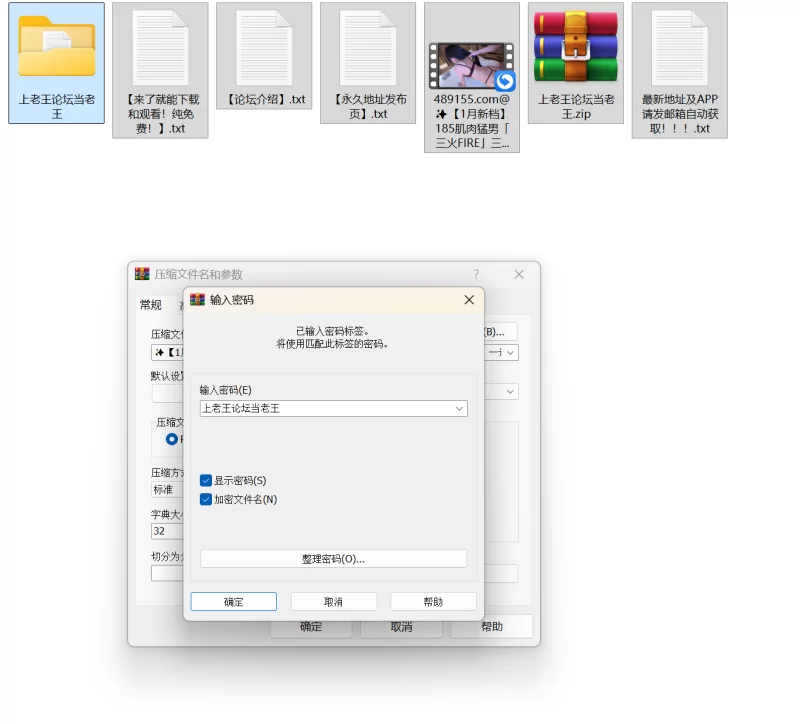Toggle the 显示密码(S) checkbox

coord(206,481)
